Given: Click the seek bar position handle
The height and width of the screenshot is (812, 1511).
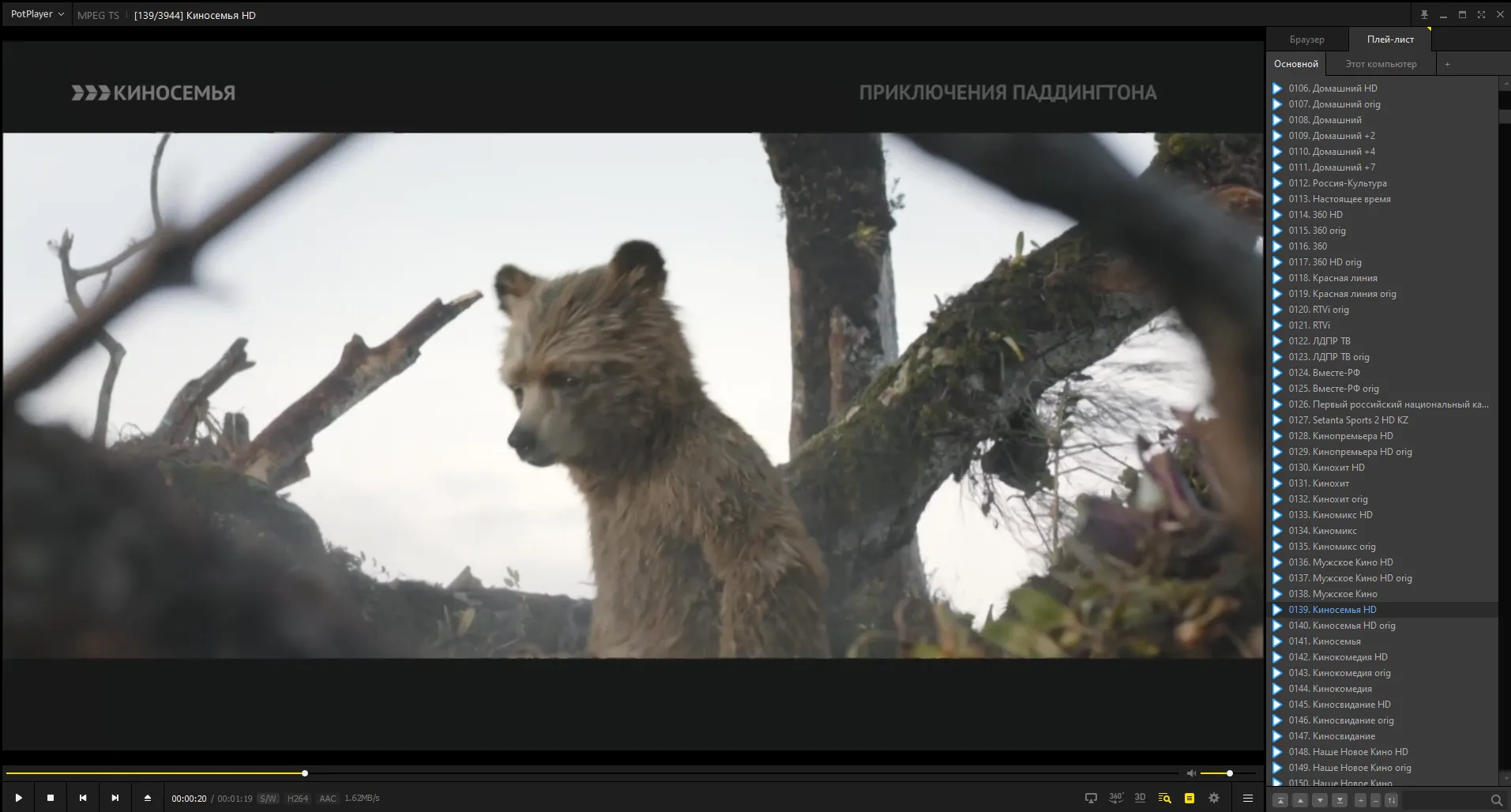Looking at the screenshot, I should coord(305,773).
